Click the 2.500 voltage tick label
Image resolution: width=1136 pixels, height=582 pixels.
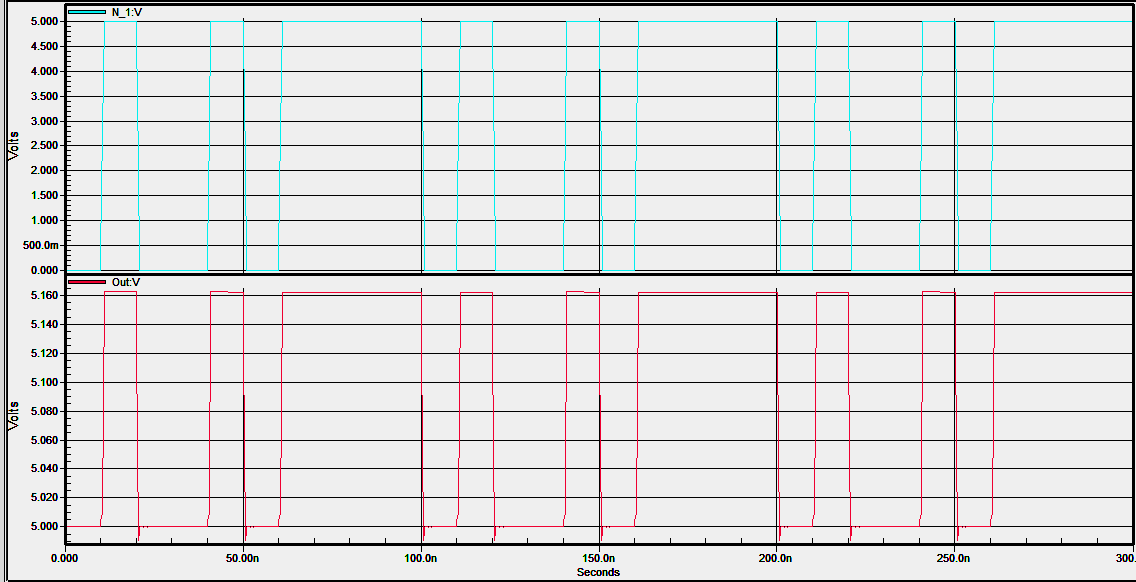click(46, 146)
